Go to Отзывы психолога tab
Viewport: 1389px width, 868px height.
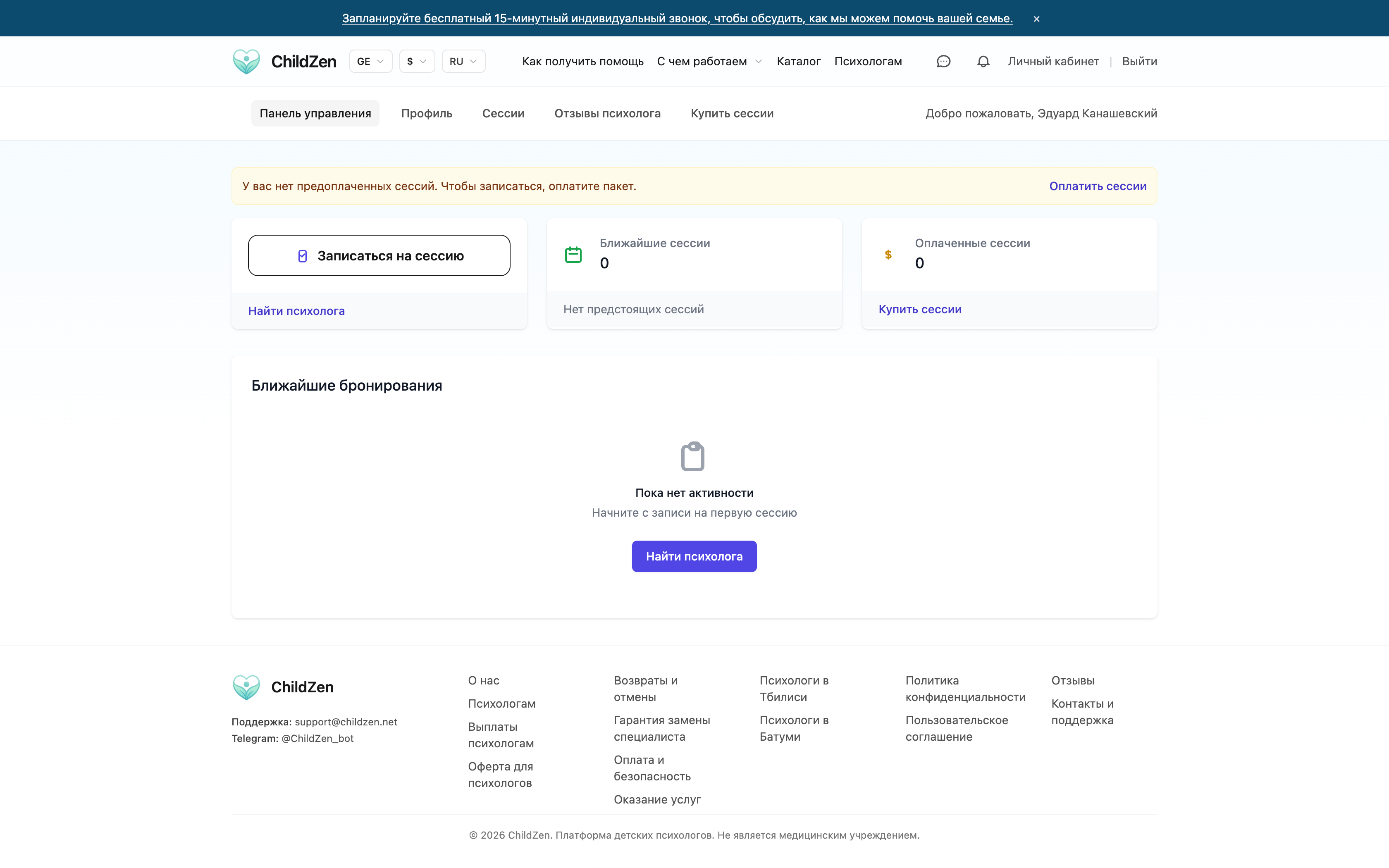pyautogui.click(x=607, y=114)
